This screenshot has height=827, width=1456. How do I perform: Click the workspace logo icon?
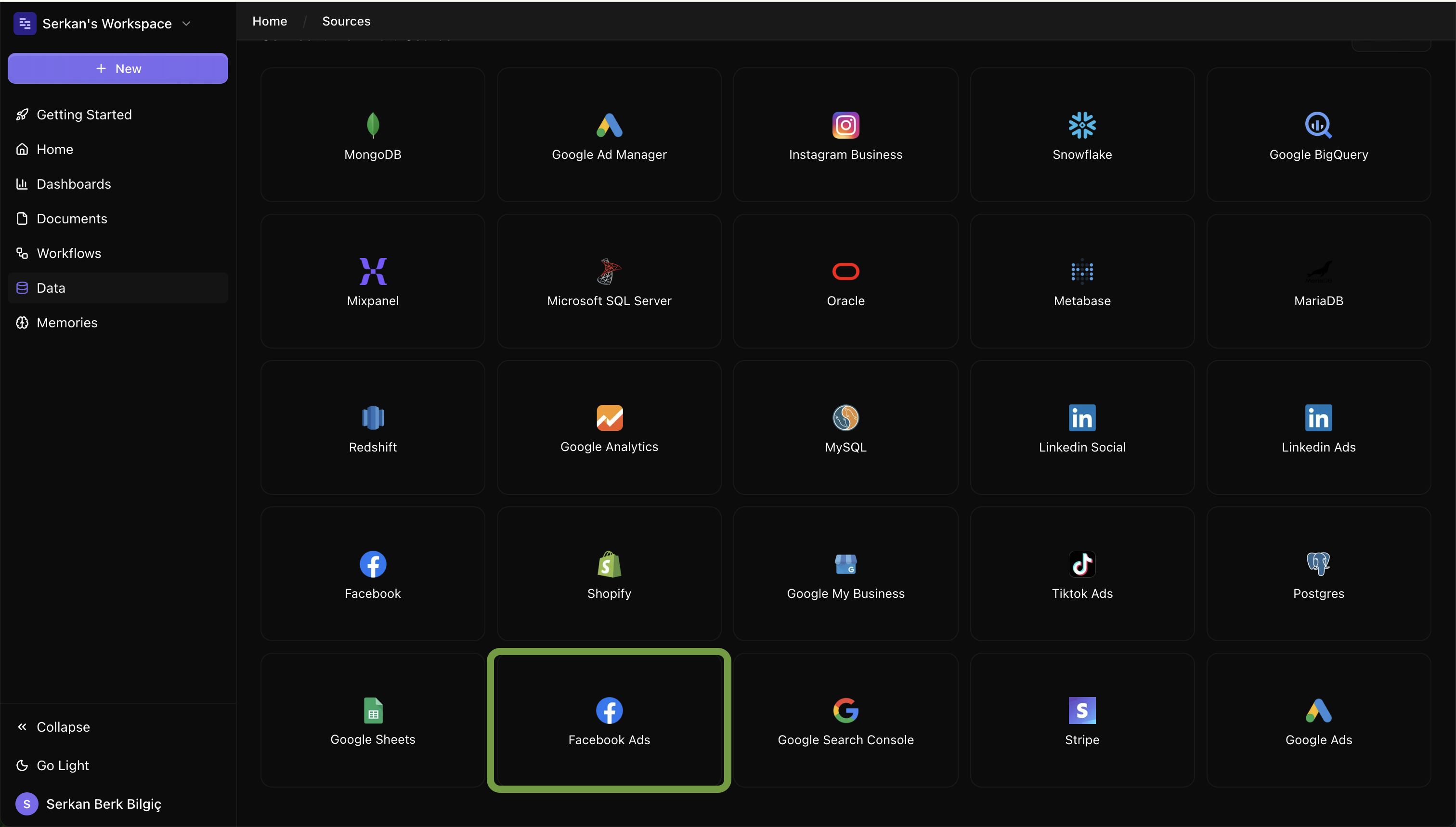coord(25,24)
